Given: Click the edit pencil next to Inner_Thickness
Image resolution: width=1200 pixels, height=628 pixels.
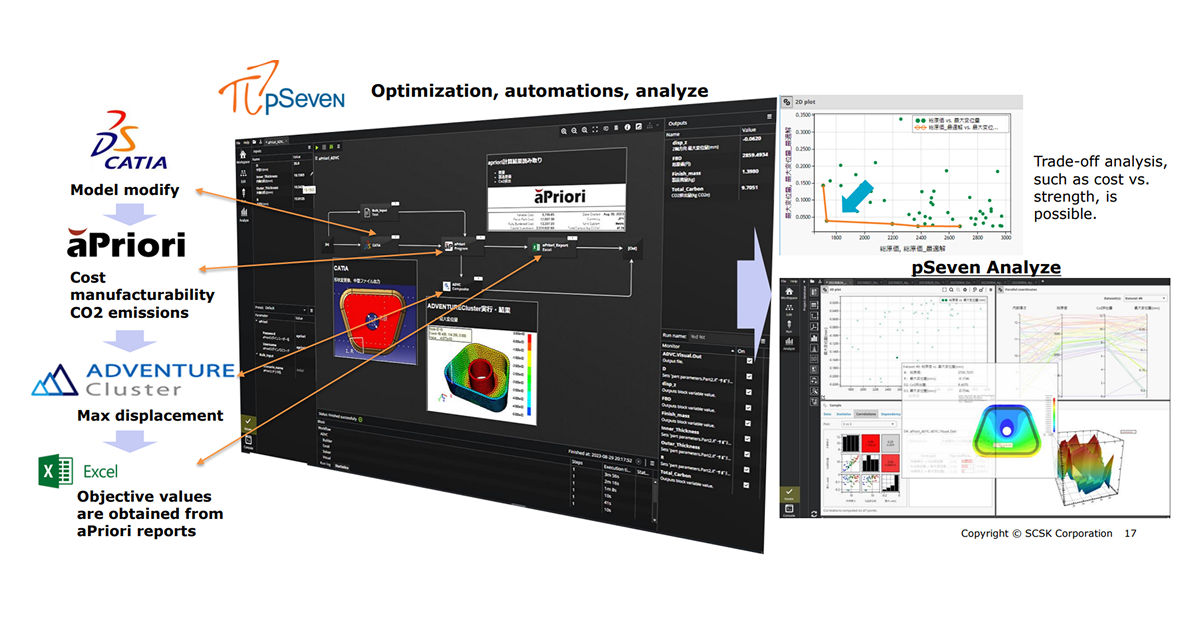Looking at the screenshot, I should tap(311, 174).
